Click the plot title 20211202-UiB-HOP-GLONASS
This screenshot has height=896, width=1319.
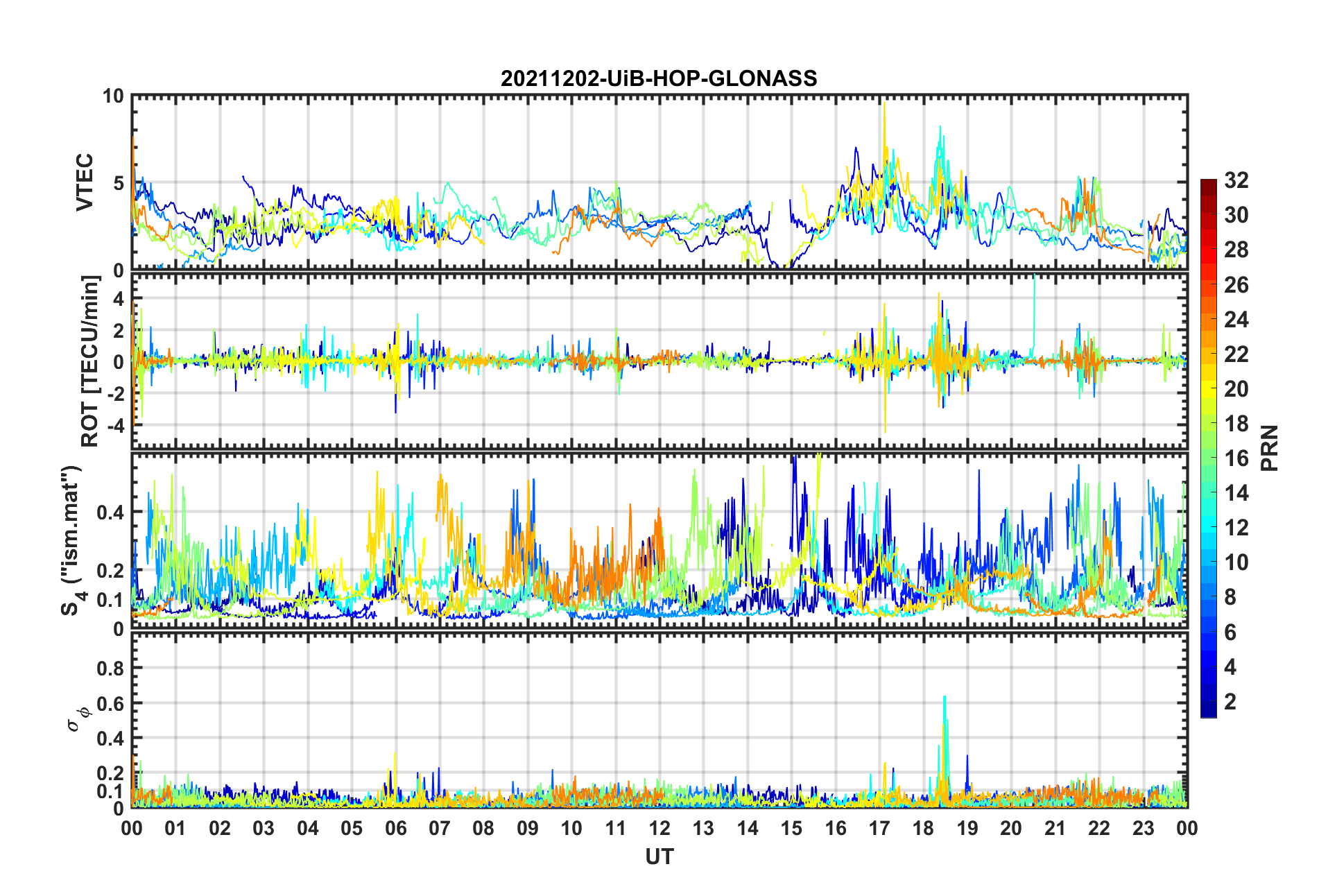659,78
